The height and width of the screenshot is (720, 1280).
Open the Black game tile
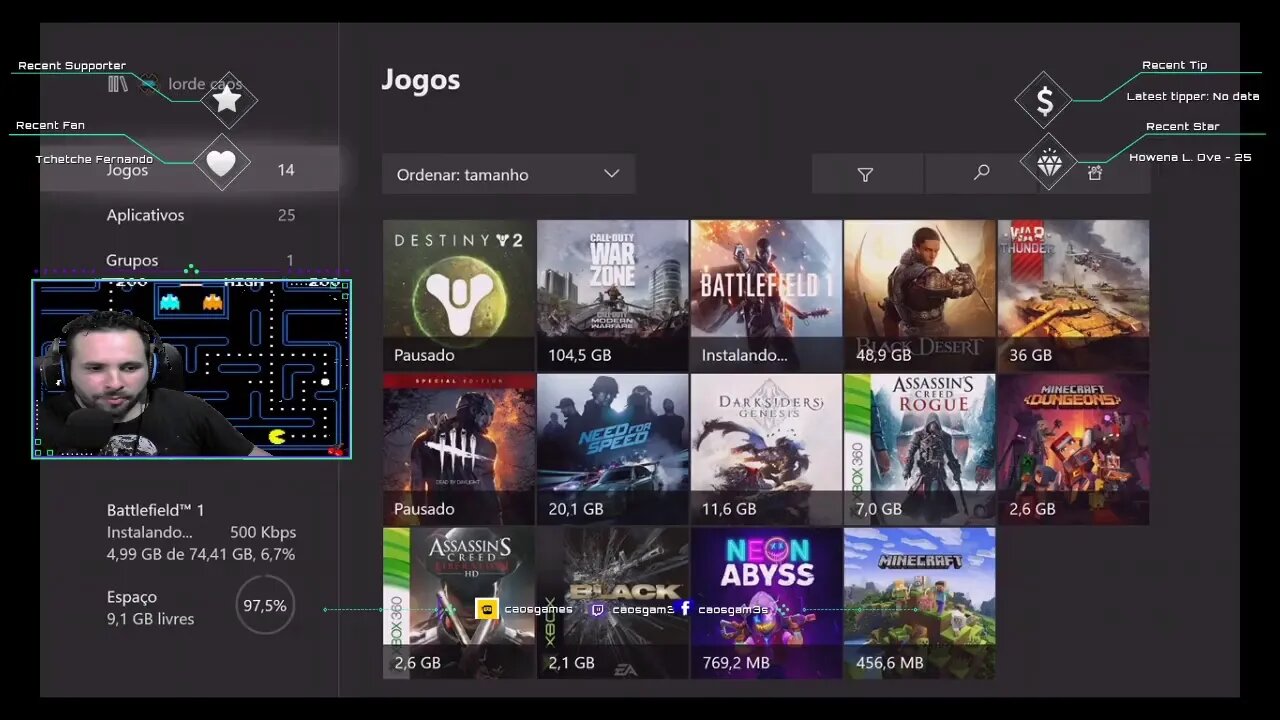(x=612, y=603)
